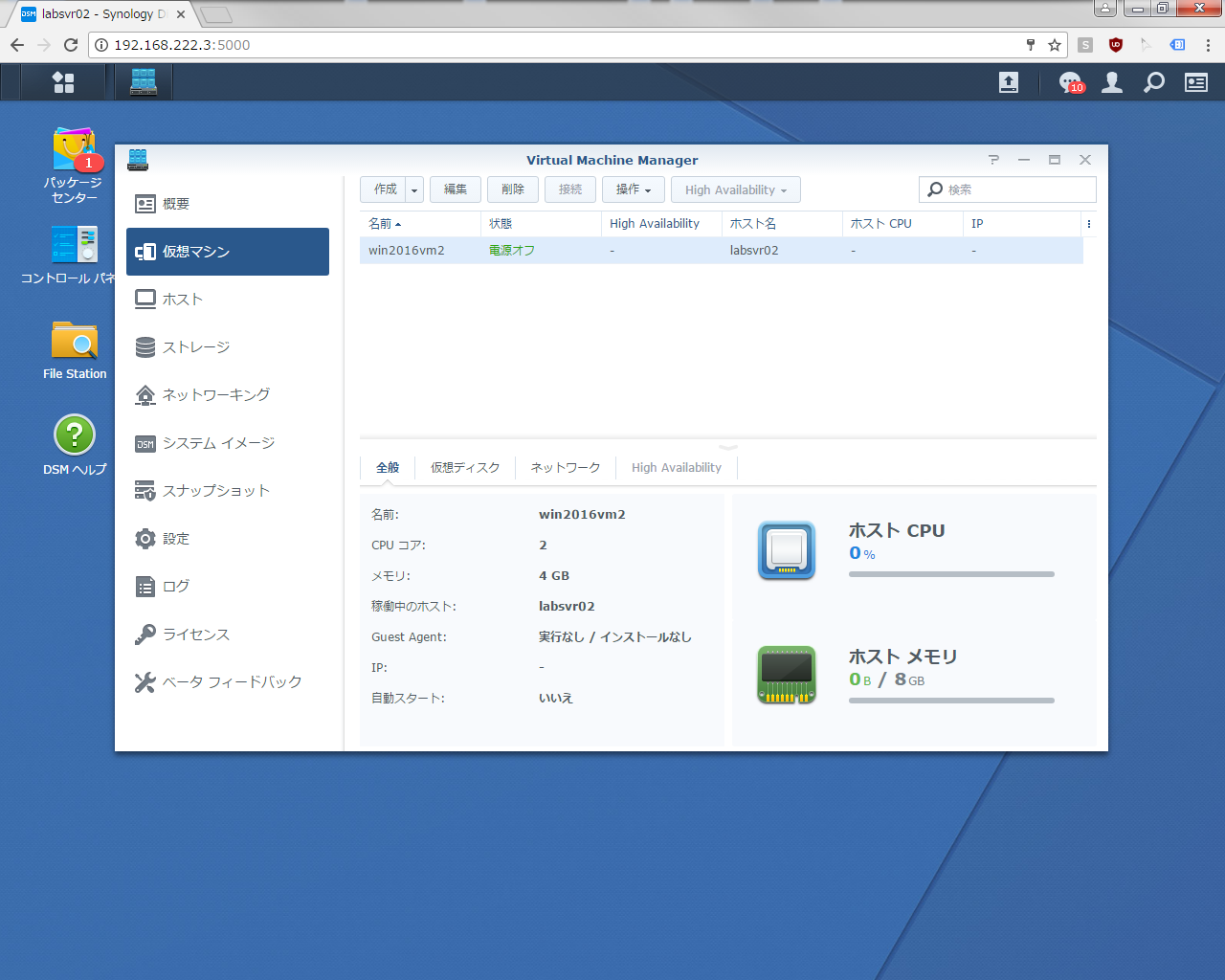This screenshot has width=1225, height=980.
Task: Open the システム イメージ sidebar section
Action: (x=228, y=443)
